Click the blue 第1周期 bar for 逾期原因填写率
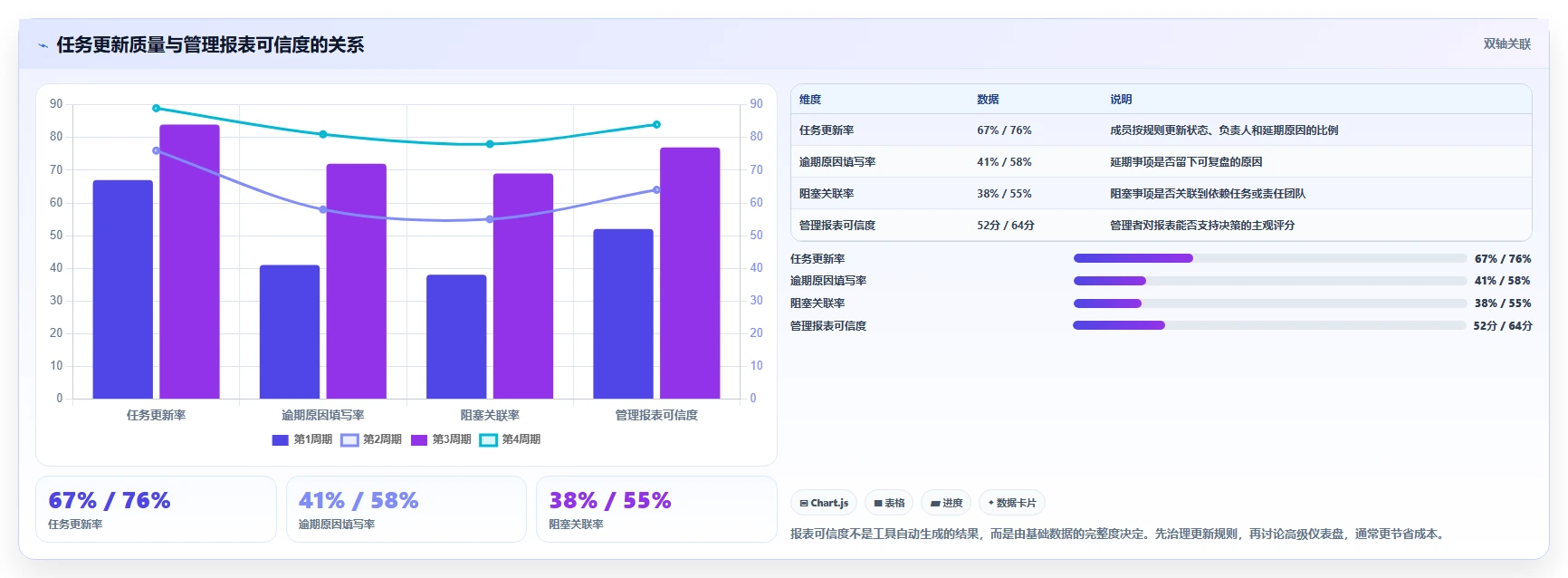Screen dimensions: 1568x578 click(290, 332)
